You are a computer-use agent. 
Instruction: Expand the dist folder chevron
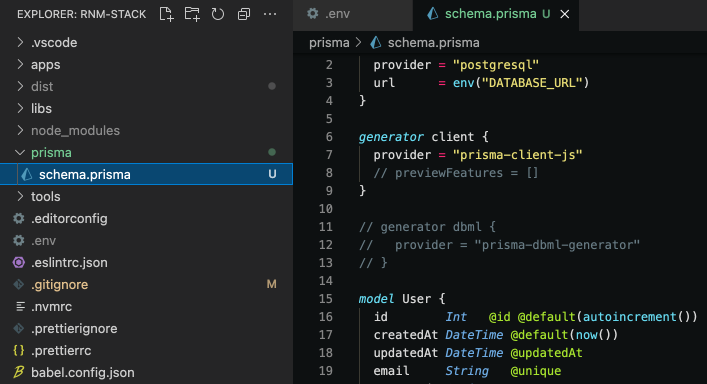[x=20, y=86]
